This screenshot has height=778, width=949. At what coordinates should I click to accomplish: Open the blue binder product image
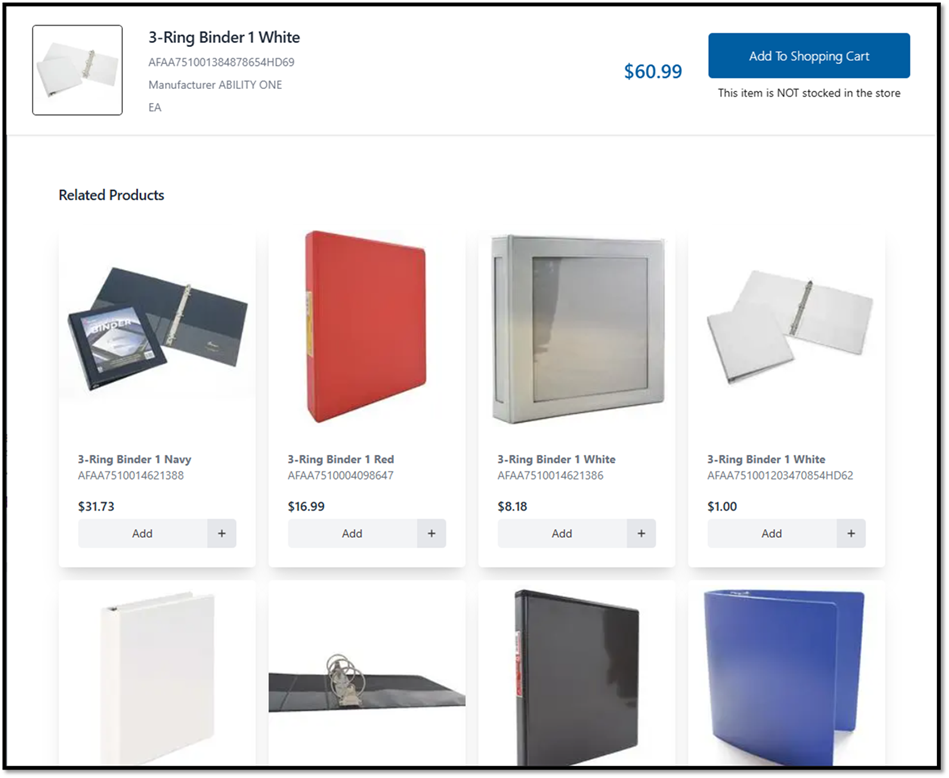(x=785, y=675)
